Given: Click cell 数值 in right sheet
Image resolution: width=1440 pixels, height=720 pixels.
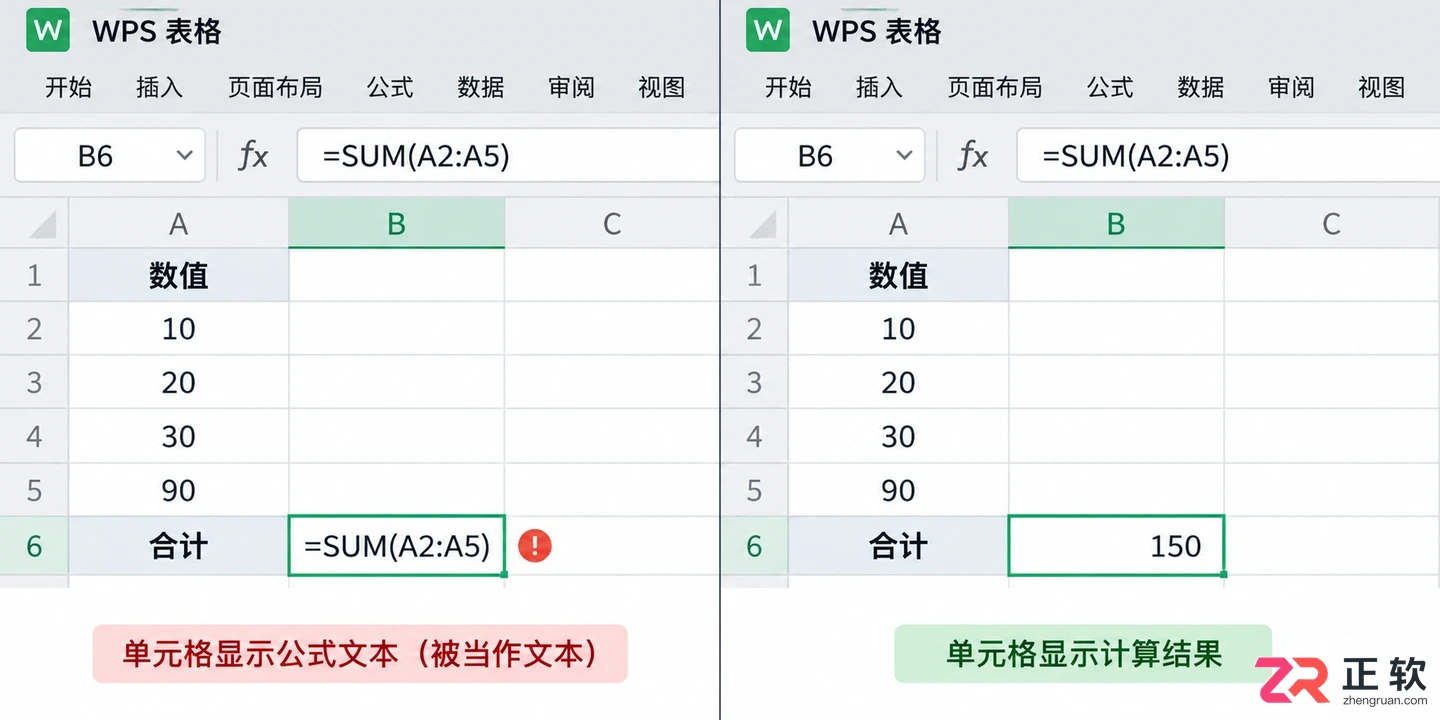Looking at the screenshot, I should point(899,275).
